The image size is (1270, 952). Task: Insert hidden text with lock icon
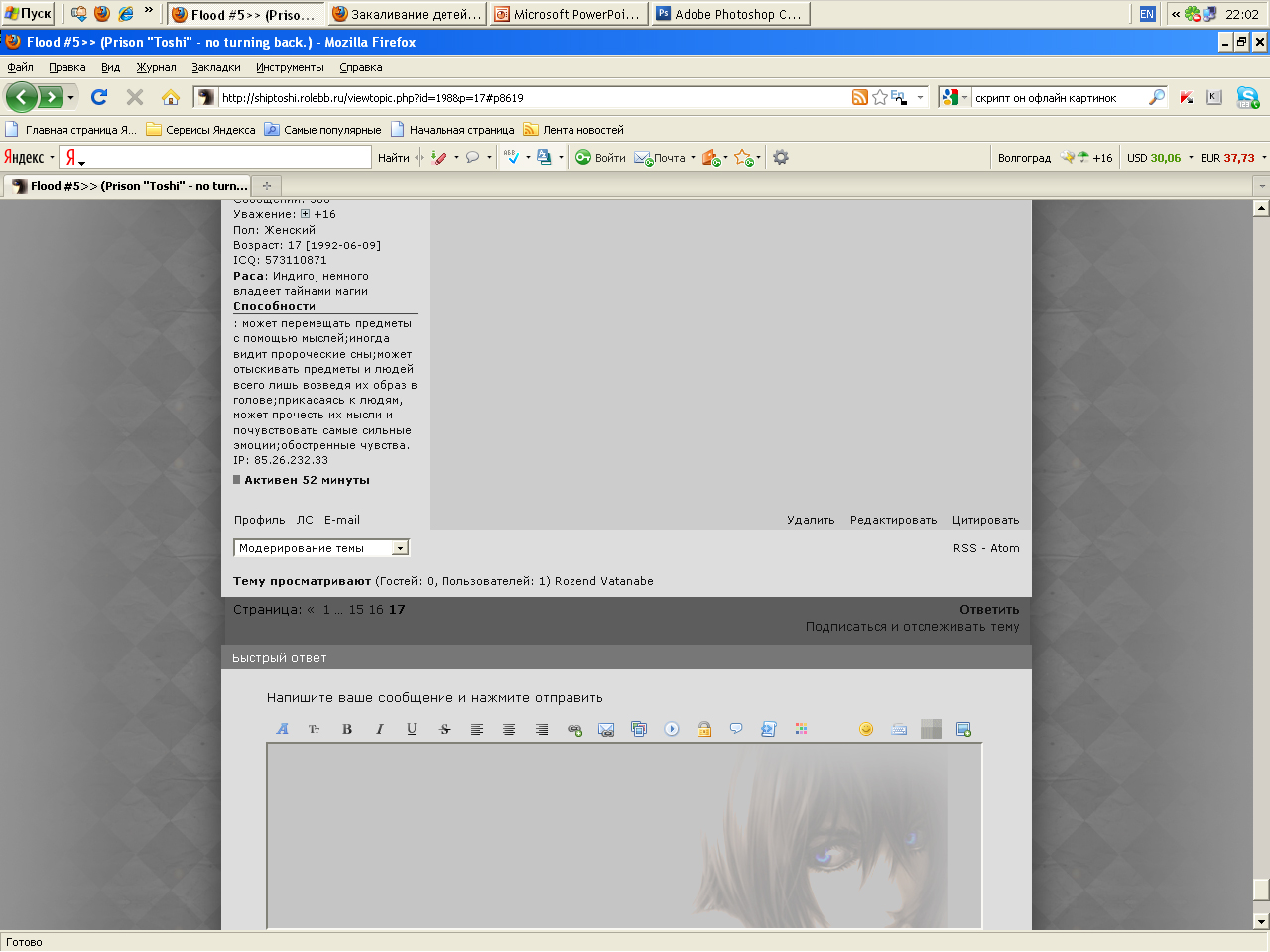[704, 729]
